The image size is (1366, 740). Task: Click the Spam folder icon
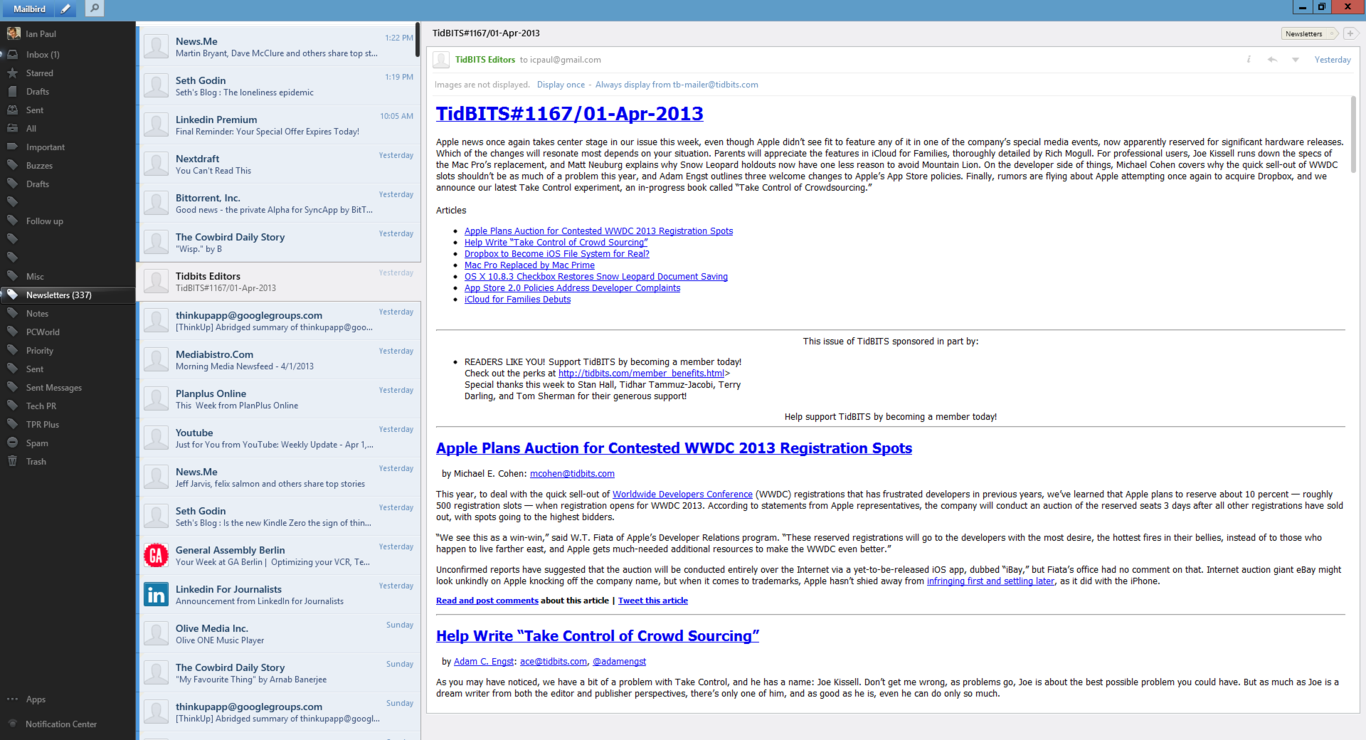point(12,443)
